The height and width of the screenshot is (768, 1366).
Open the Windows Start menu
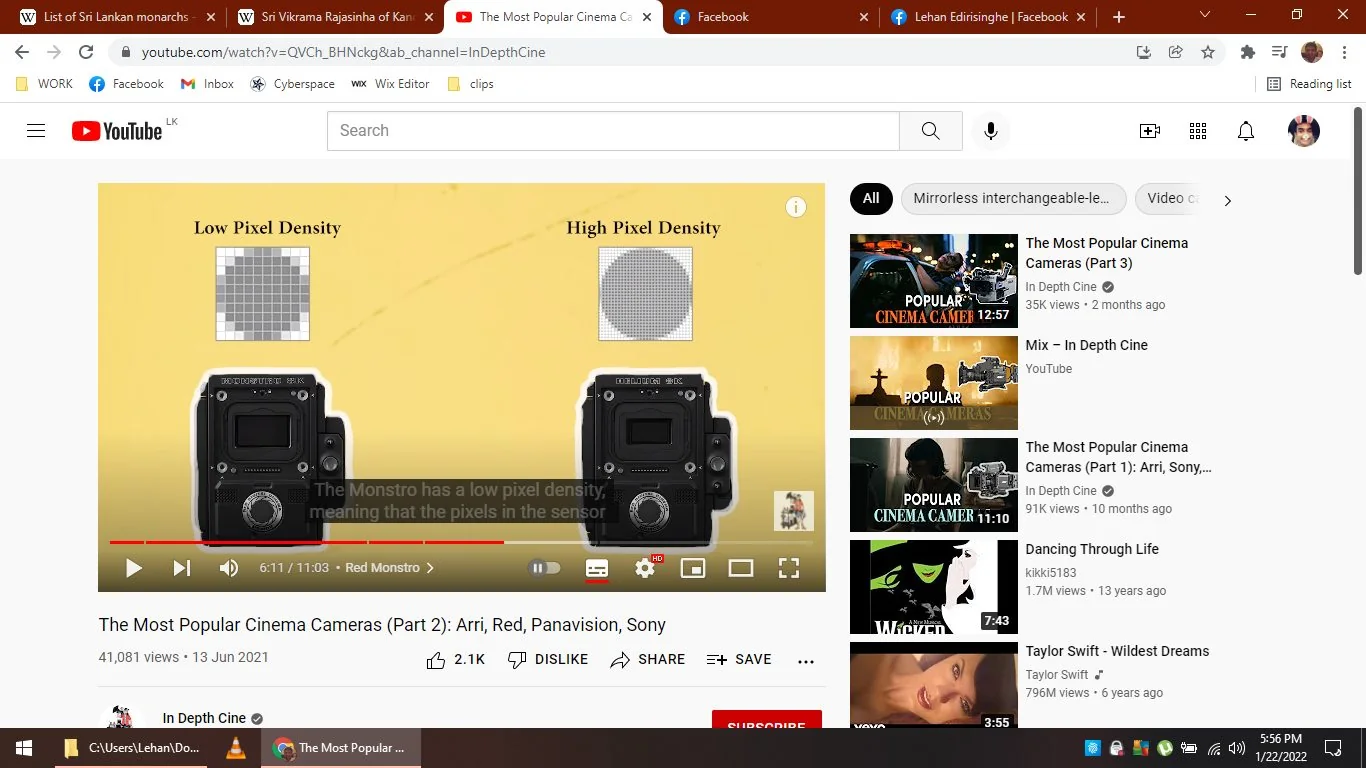click(24, 748)
